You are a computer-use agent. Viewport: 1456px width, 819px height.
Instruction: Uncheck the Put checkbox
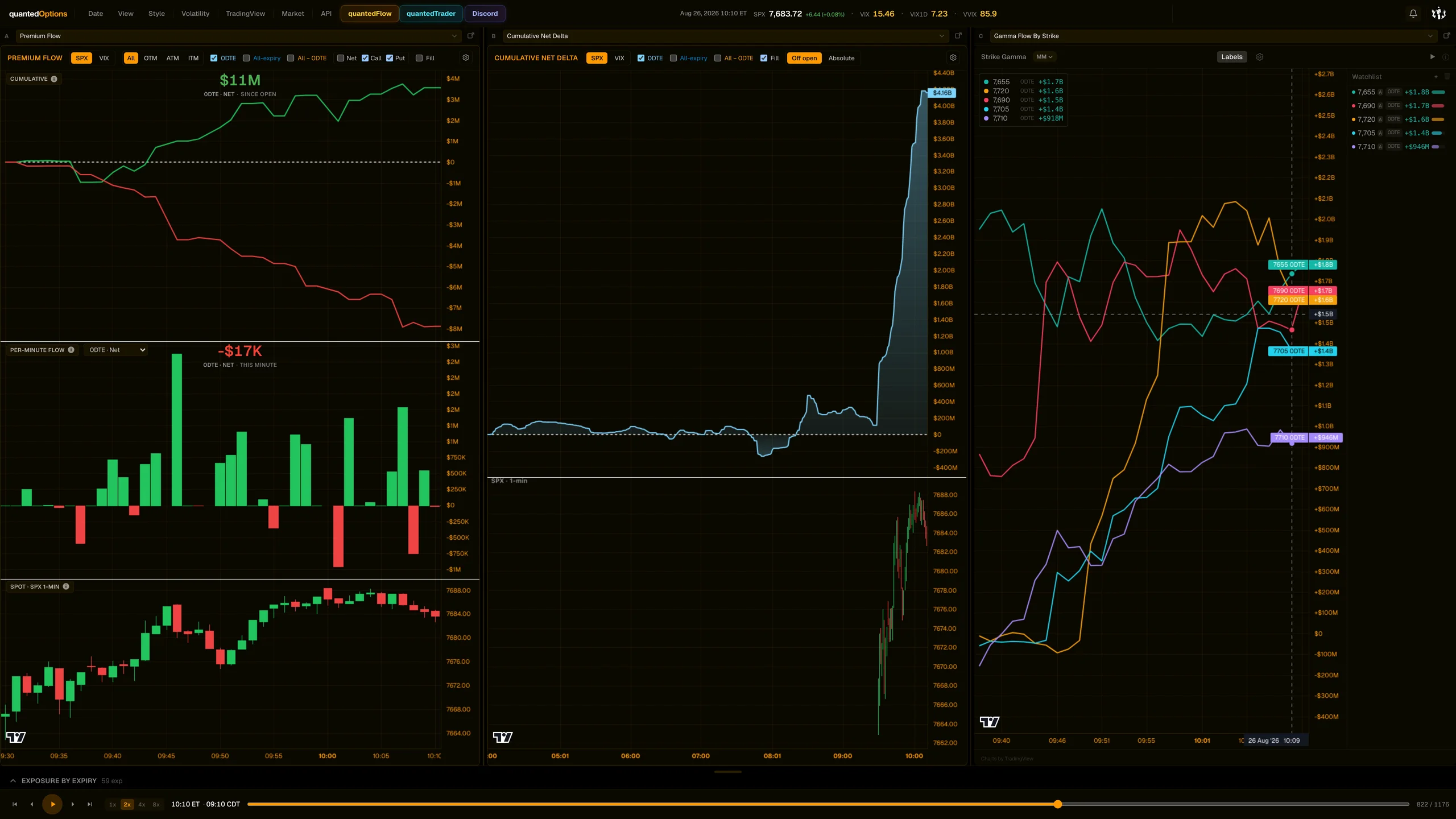(x=390, y=58)
